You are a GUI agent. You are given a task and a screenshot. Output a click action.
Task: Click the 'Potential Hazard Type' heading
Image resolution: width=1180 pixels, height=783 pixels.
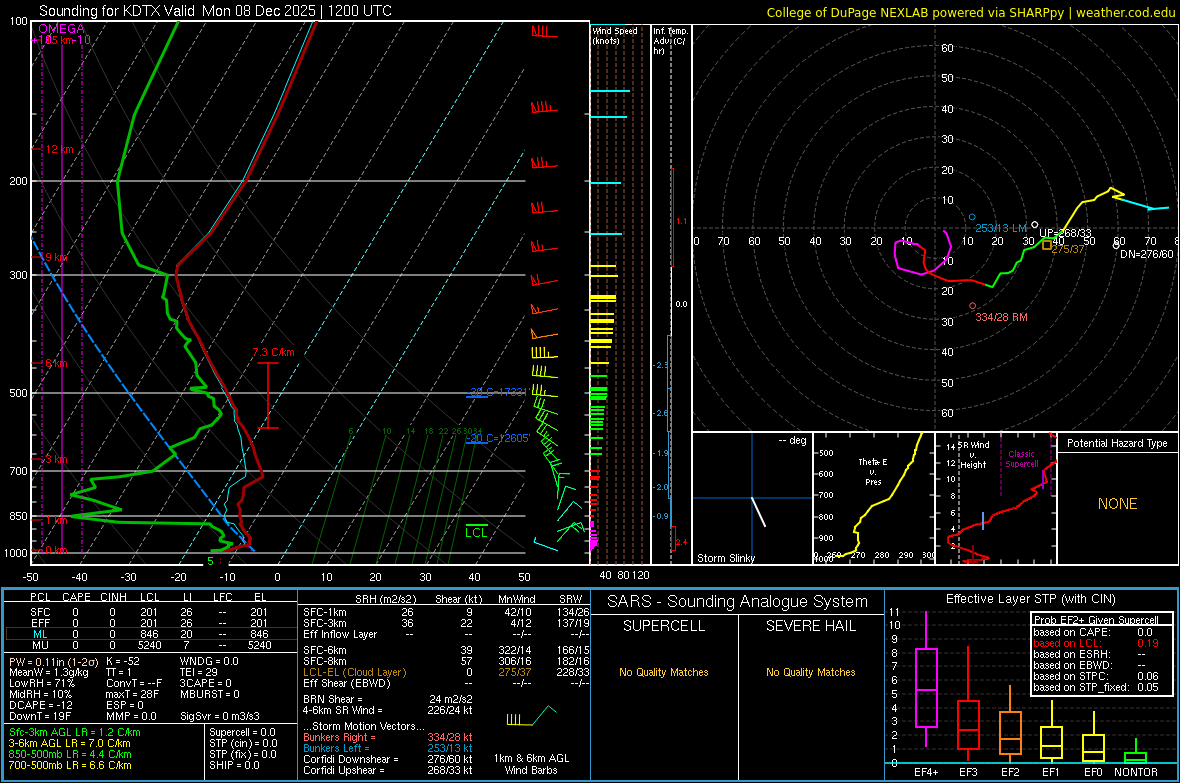pos(1117,443)
